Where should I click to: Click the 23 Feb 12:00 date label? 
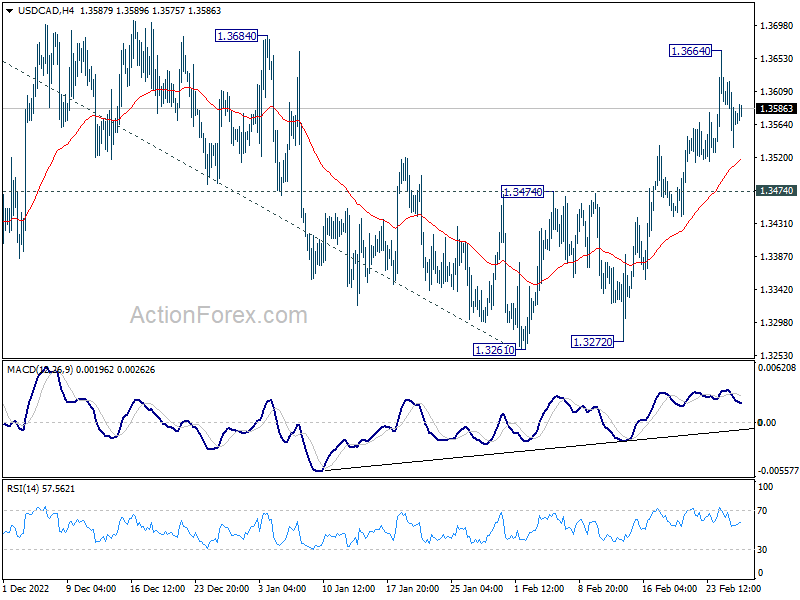[x=733, y=588]
